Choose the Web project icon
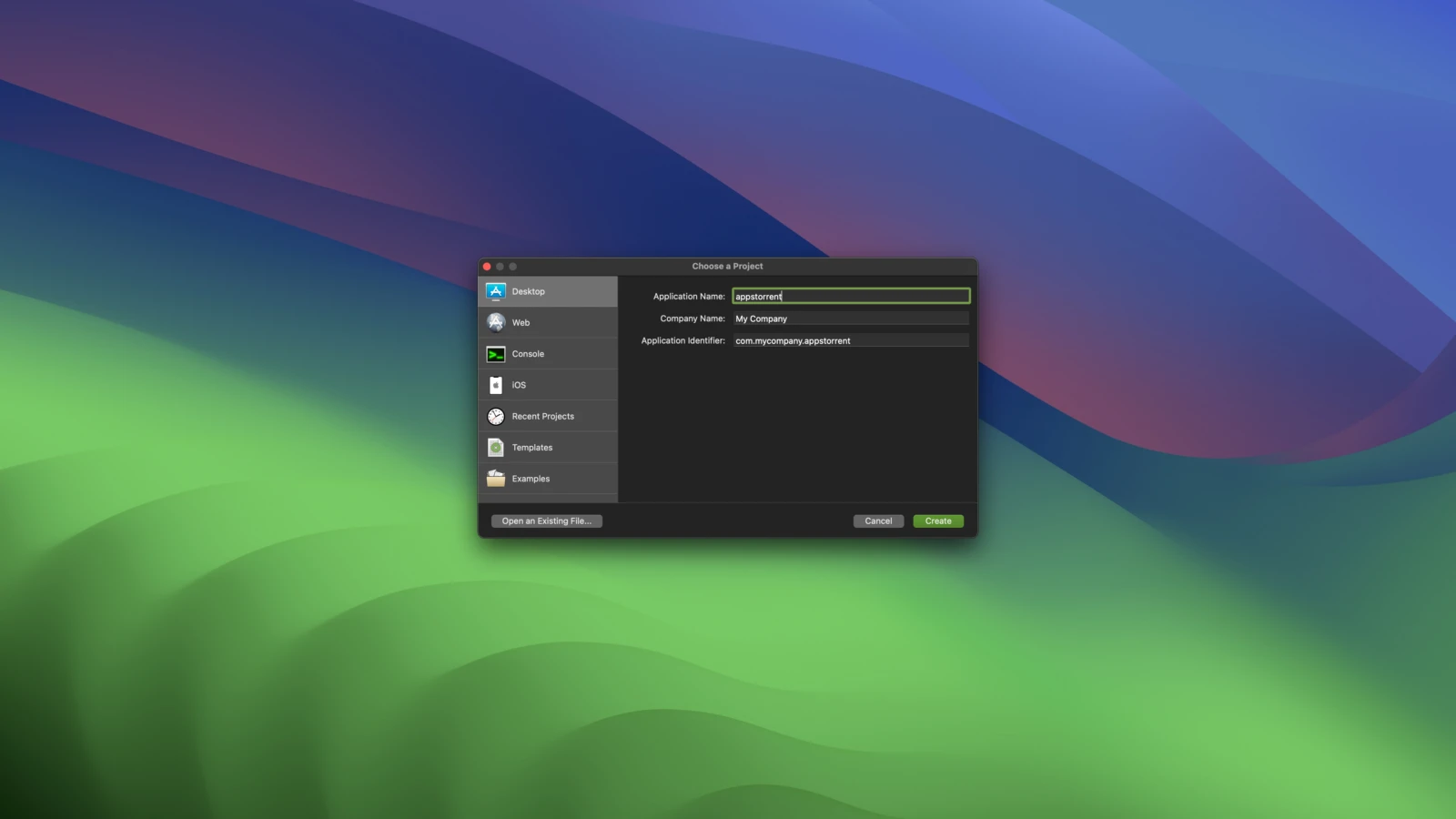This screenshot has height=819, width=1456. point(496,322)
